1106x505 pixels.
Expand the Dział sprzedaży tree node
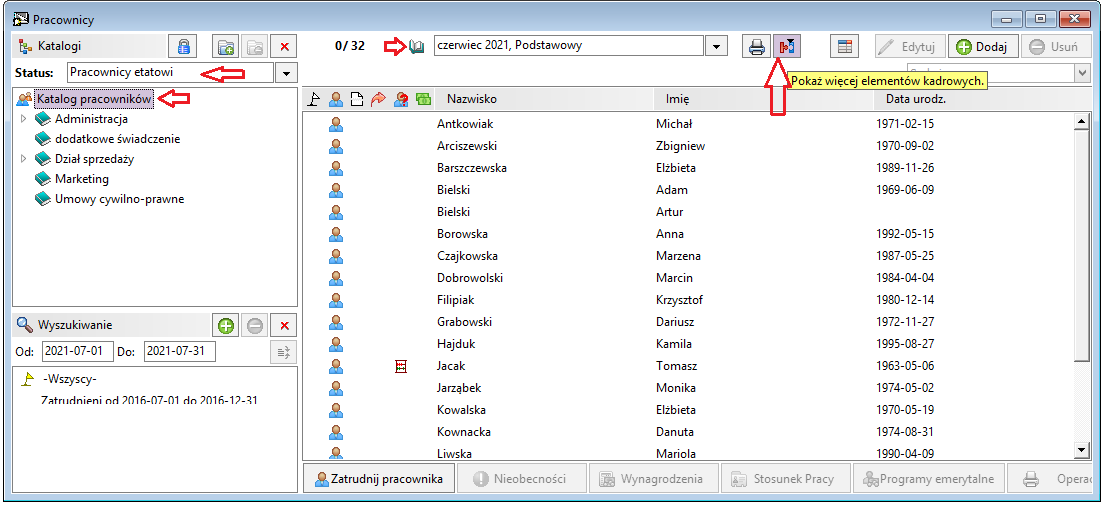click(24, 159)
